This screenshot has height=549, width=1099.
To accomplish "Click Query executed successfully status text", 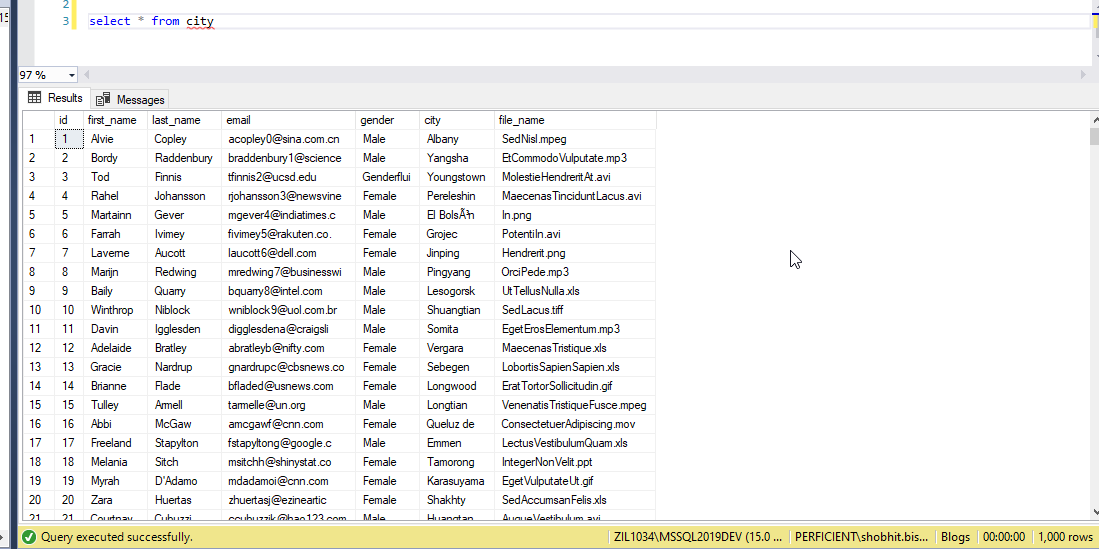I will click(116, 537).
